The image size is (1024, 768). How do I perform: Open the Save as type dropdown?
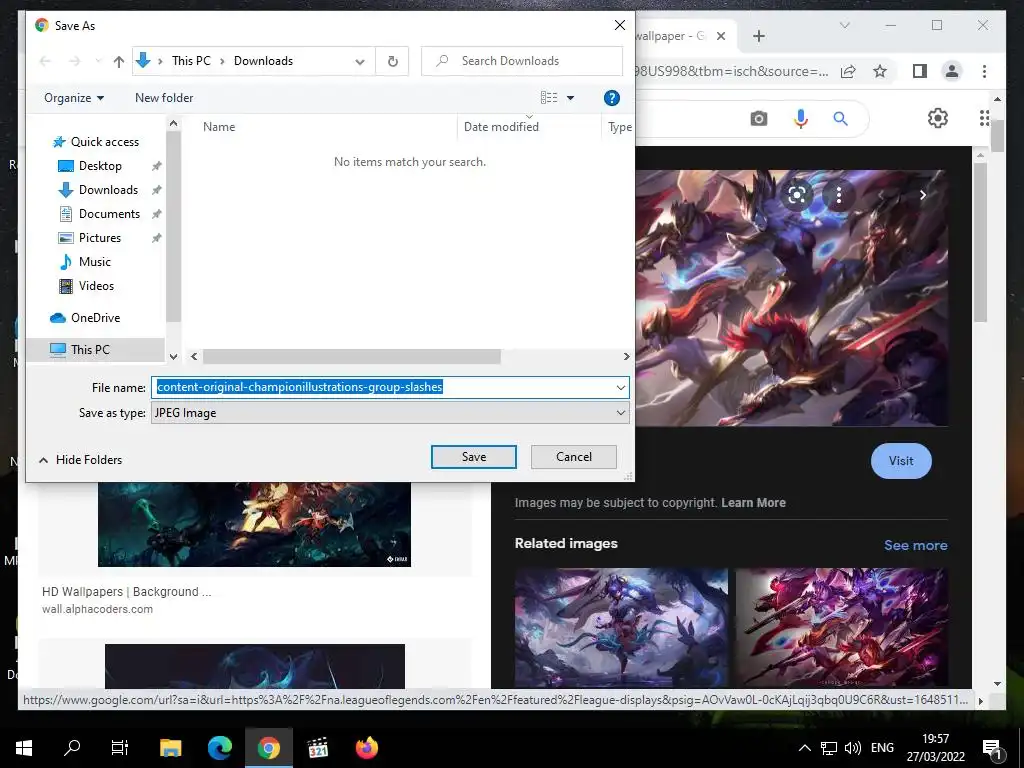point(390,413)
